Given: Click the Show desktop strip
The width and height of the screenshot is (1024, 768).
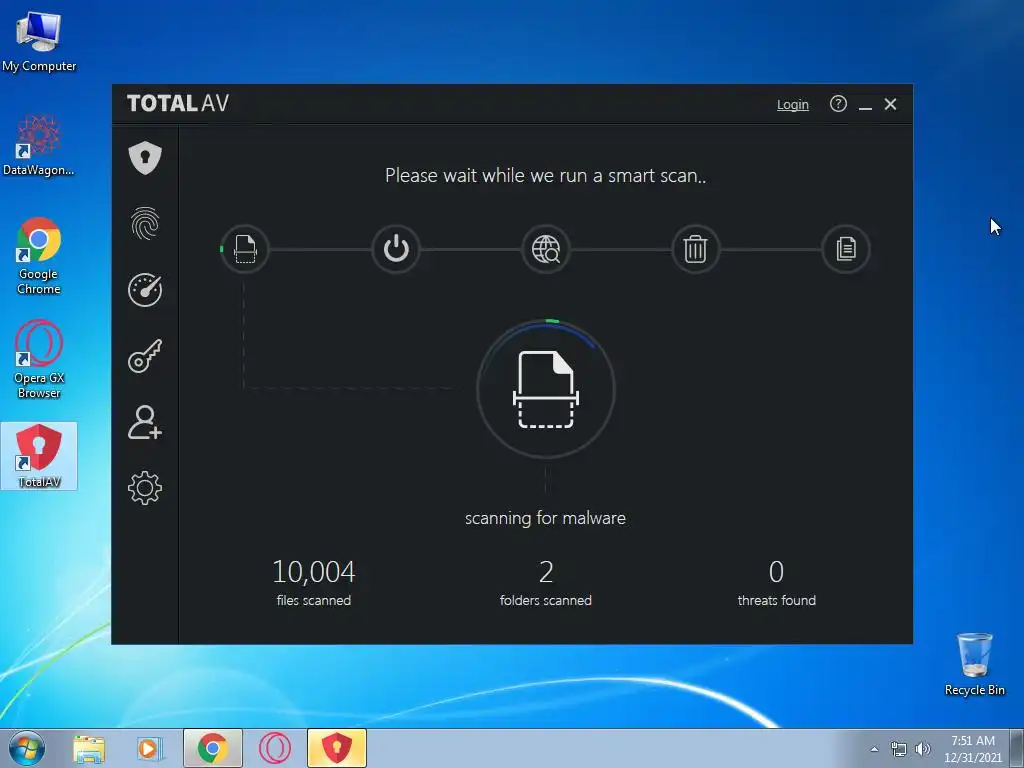Looking at the screenshot, I should pyautogui.click(x=1017, y=748).
